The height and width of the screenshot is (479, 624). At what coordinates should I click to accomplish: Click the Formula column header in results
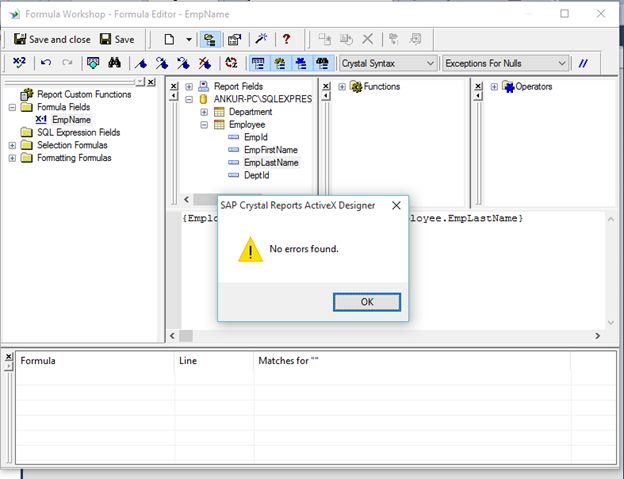coord(95,361)
